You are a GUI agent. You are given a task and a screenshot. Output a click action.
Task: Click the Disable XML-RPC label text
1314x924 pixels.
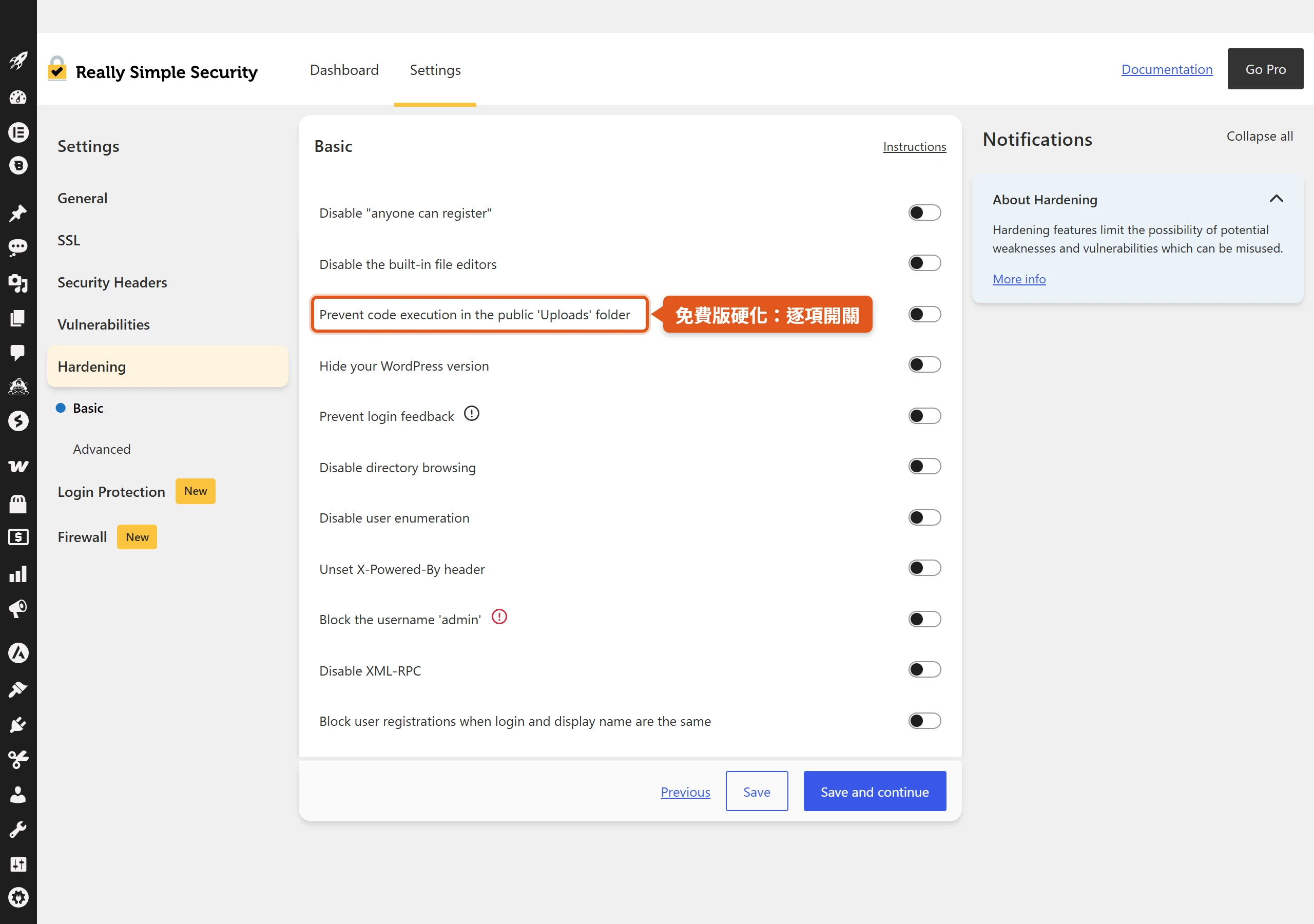370,670
